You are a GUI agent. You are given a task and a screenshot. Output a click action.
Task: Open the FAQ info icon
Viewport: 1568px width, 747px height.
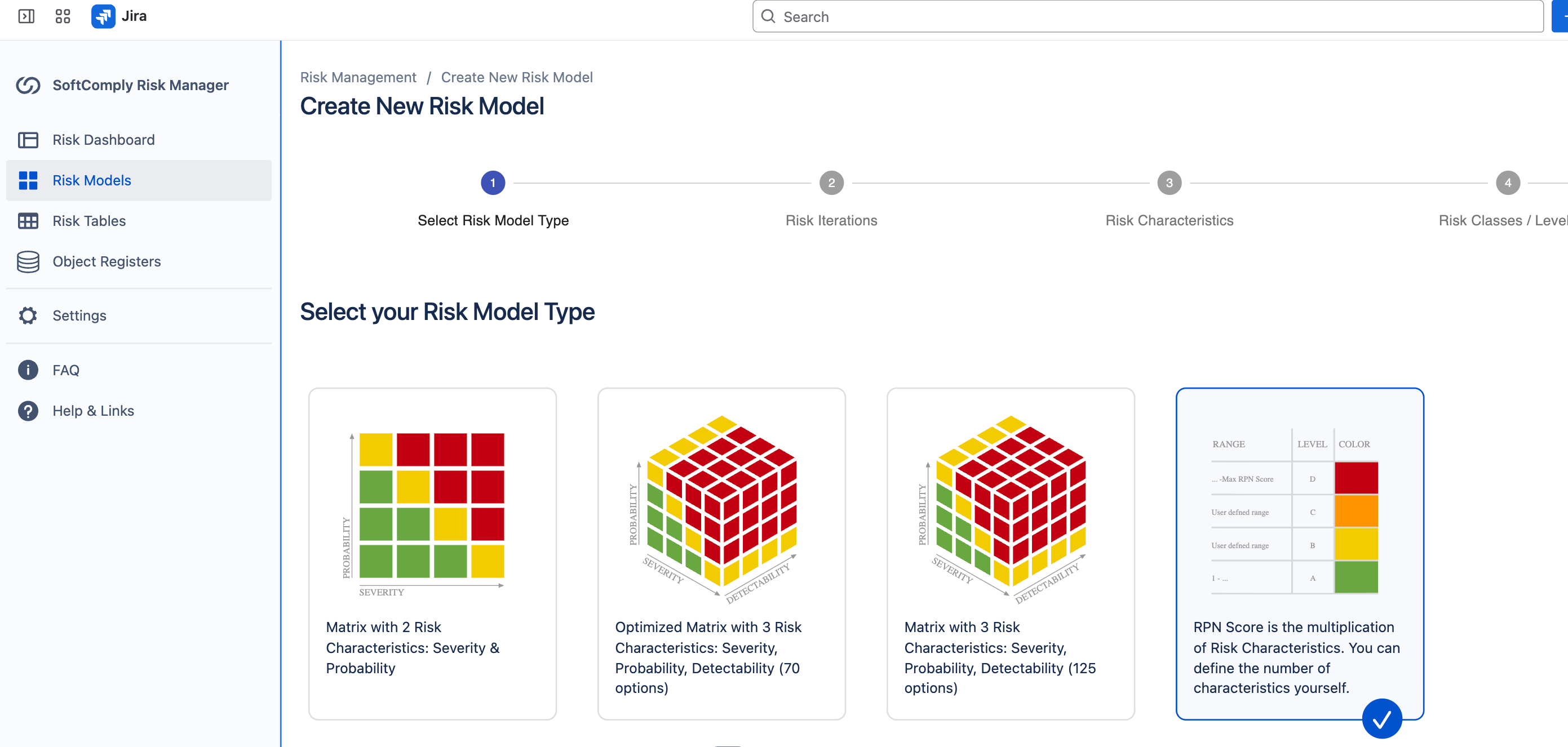[x=28, y=370]
